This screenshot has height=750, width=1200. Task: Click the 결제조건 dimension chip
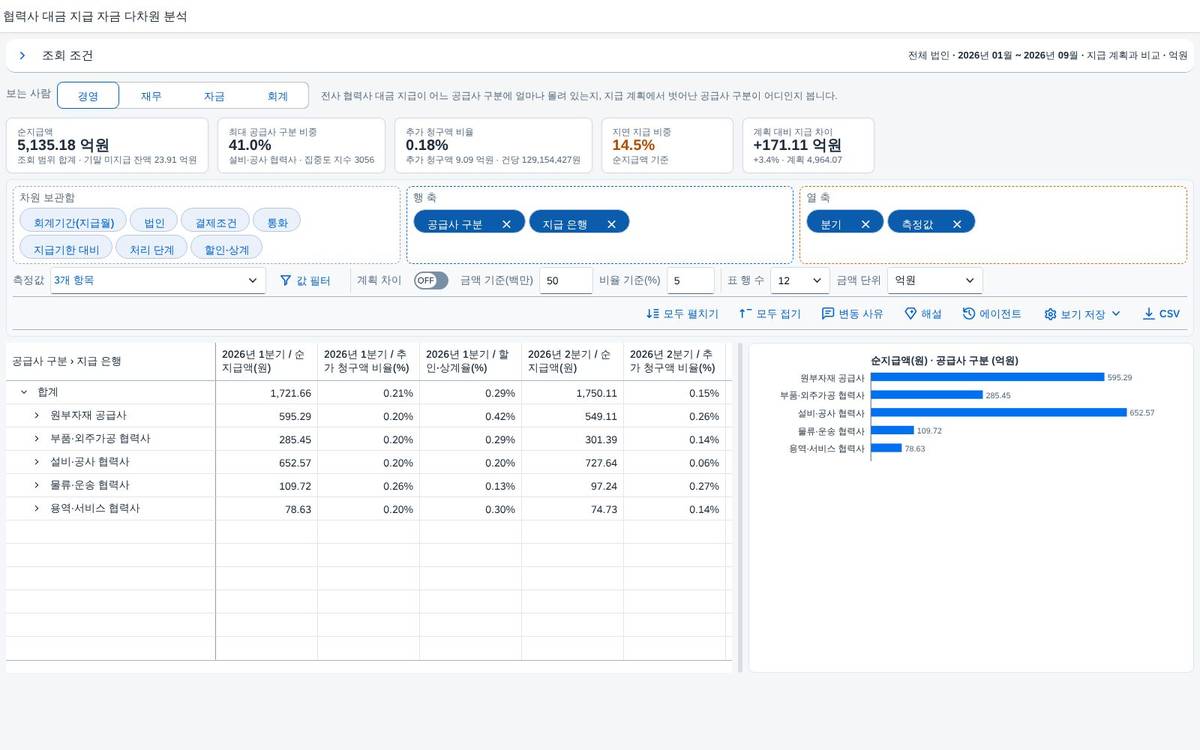tap(215, 222)
